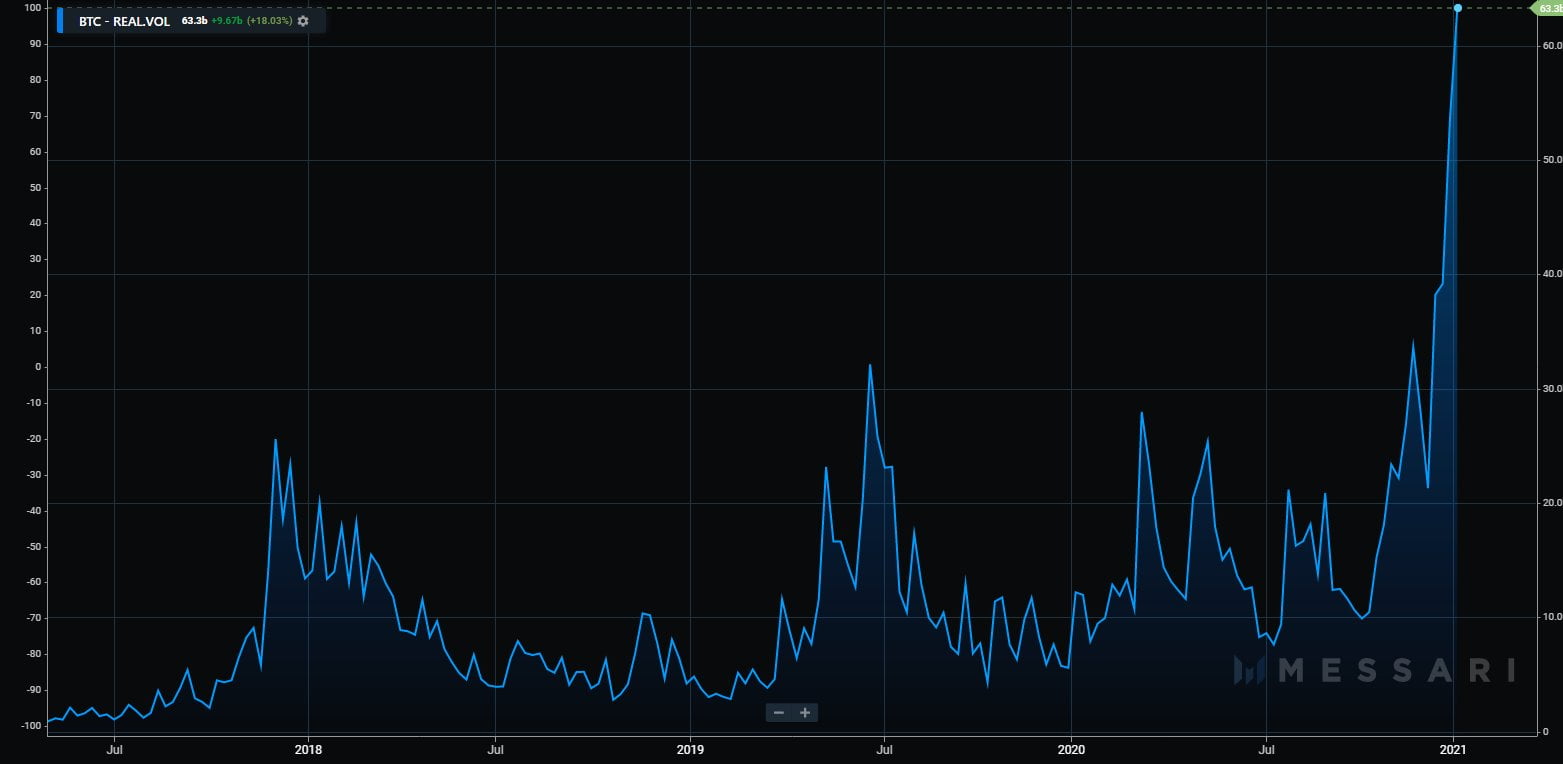Click the (+18.03%) percent change in legend
Image resolution: width=1563 pixels, height=764 pixels.
269,21
